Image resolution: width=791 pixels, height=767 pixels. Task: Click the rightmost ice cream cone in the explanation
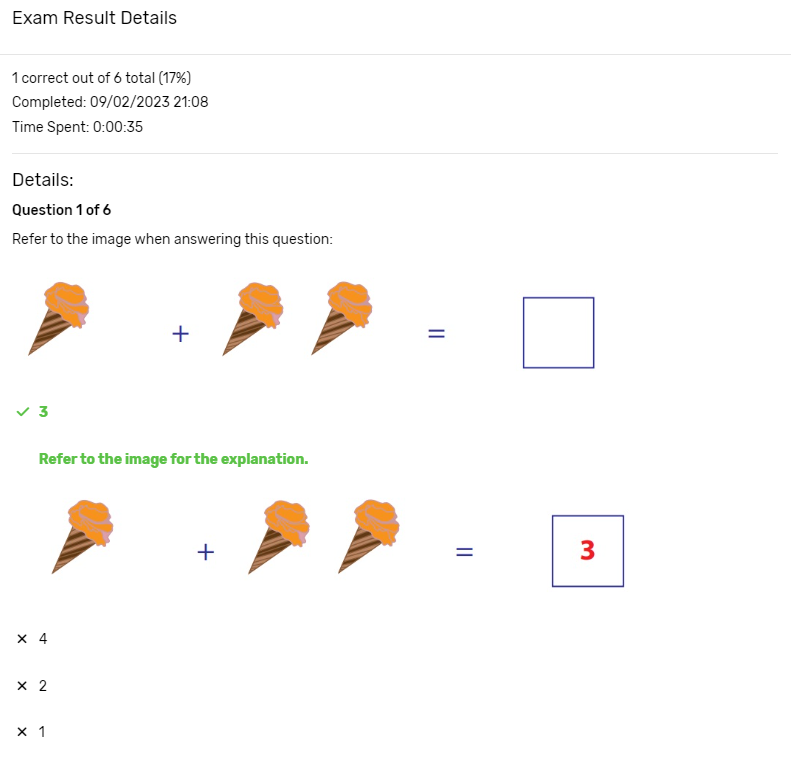coord(369,536)
